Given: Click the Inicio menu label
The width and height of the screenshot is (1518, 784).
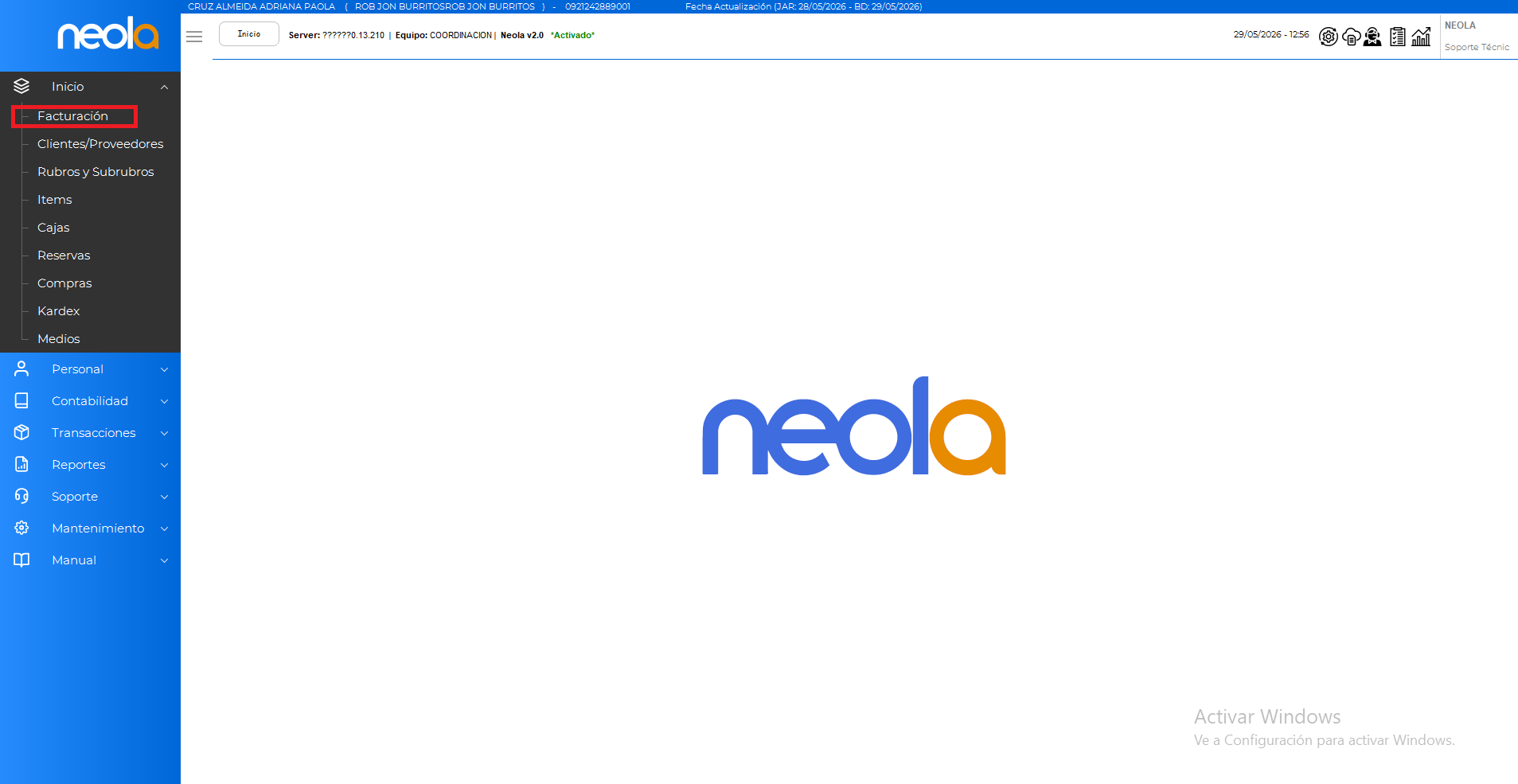Looking at the screenshot, I should [x=68, y=86].
